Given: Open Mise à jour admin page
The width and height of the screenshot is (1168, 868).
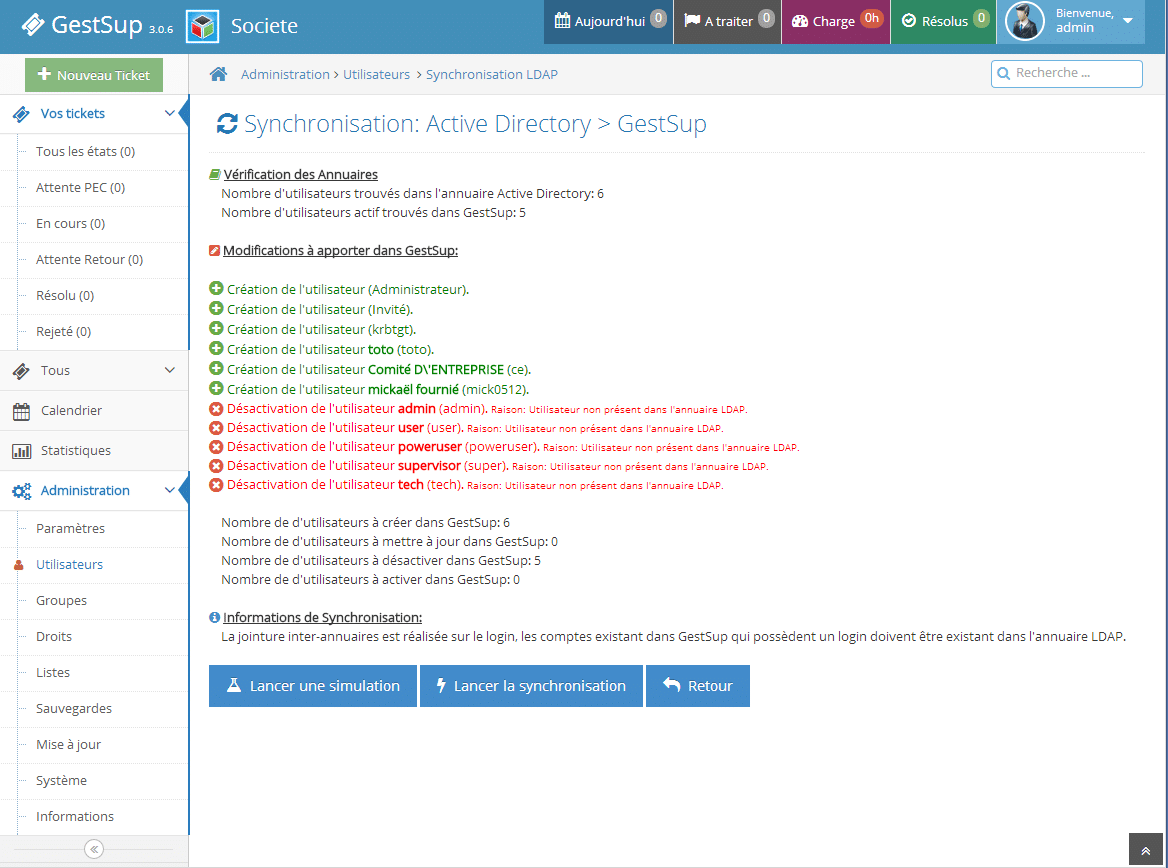Looking at the screenshot, I should coord(69,744).
